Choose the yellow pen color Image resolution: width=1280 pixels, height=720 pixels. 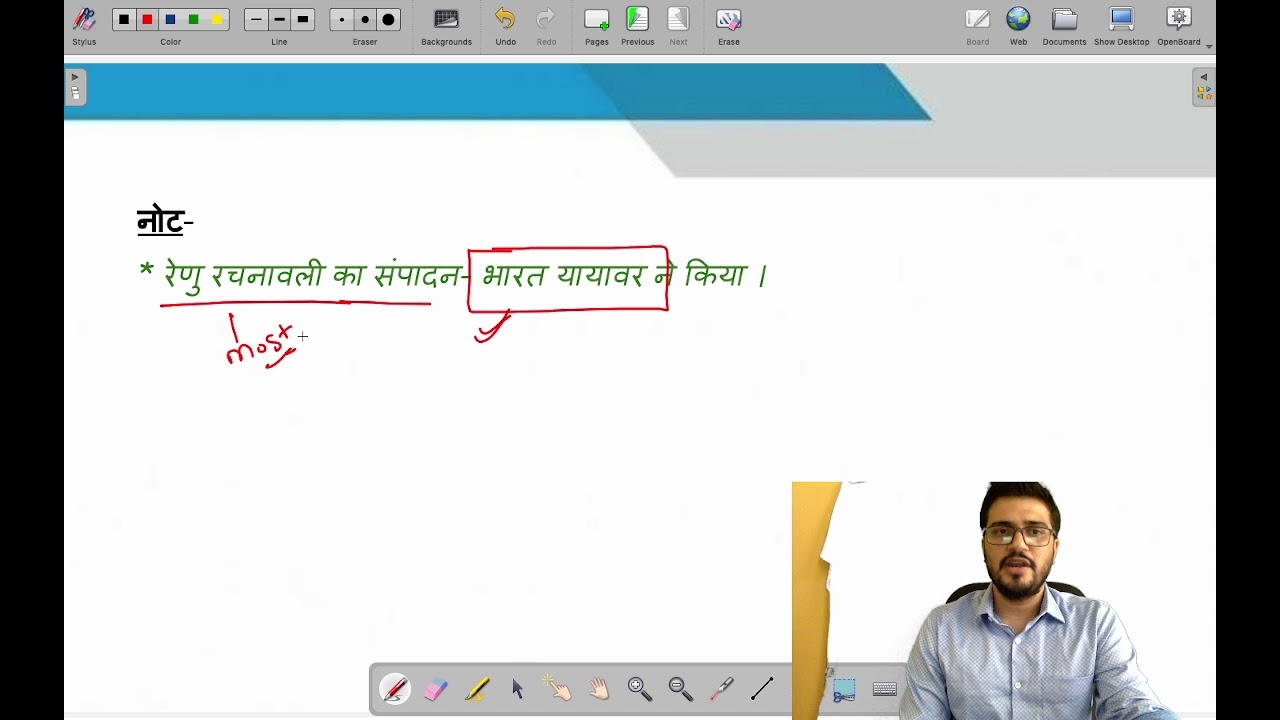pos(216,19)
